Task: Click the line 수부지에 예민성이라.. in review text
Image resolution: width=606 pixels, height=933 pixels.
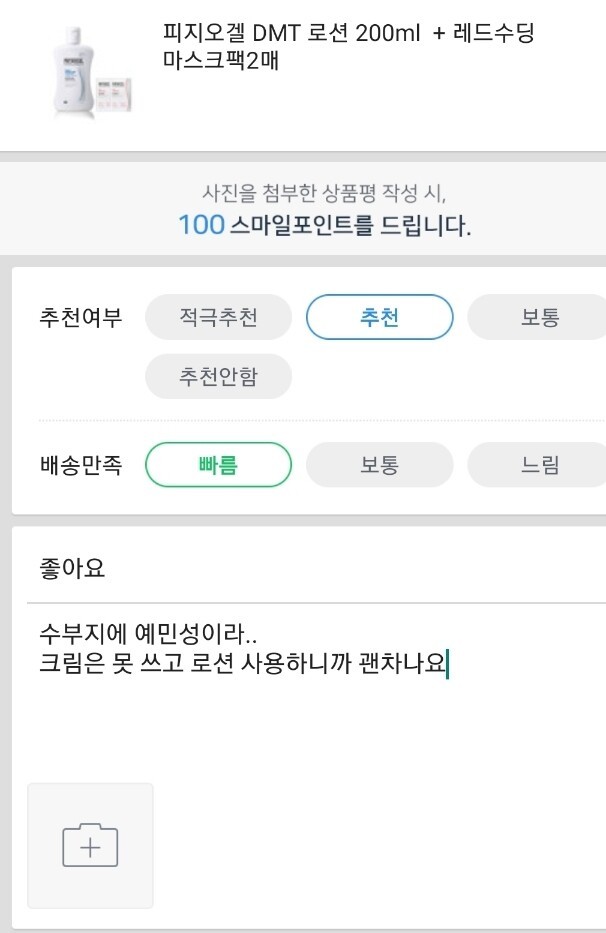Action: pos(148,634)
